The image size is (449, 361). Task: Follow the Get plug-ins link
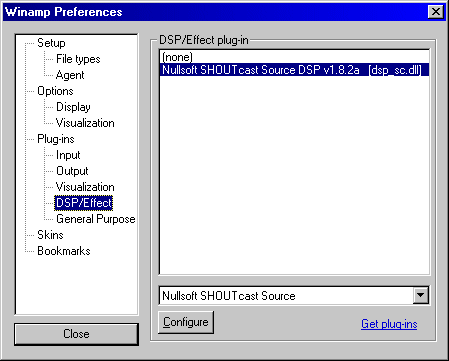pyautogui.click(x=389, y=324)
